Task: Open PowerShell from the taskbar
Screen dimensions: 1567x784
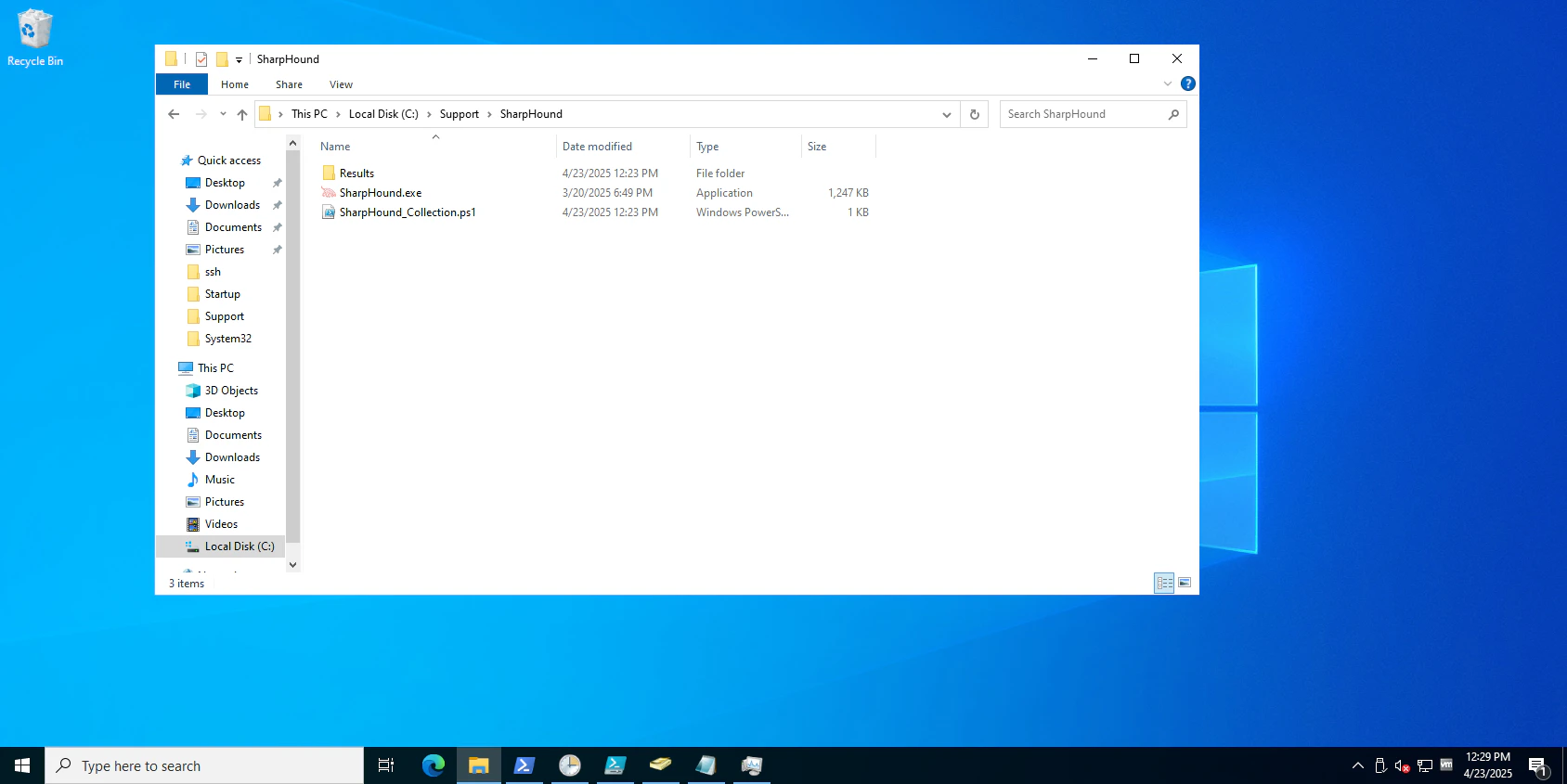Action: pyautogui.click(x=524, y=765)
